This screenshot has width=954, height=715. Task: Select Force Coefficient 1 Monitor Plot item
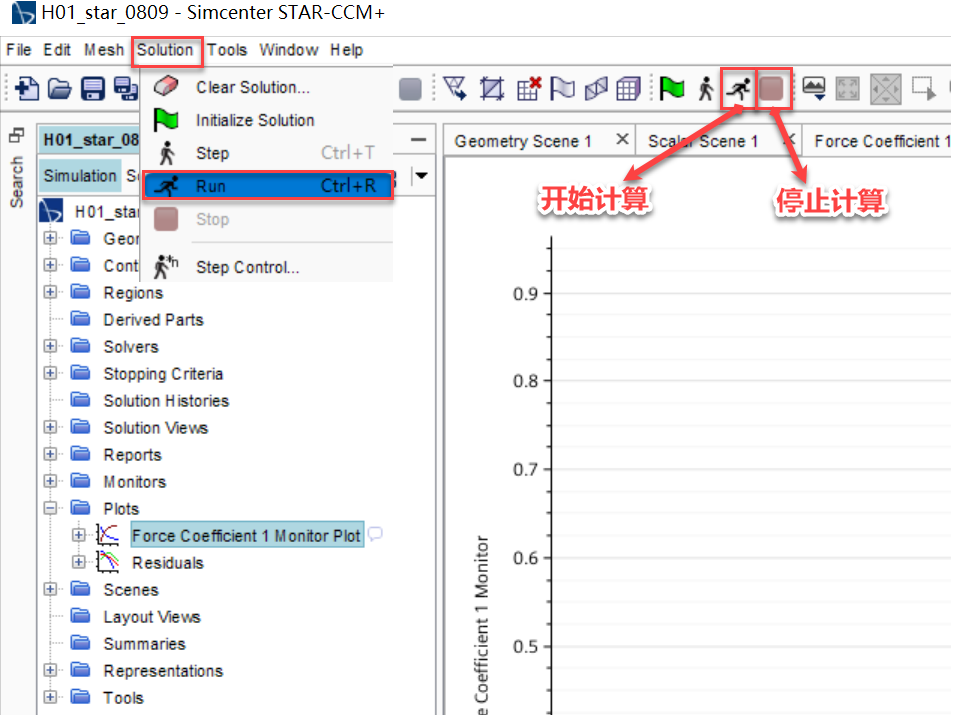(x=247, y=535)
